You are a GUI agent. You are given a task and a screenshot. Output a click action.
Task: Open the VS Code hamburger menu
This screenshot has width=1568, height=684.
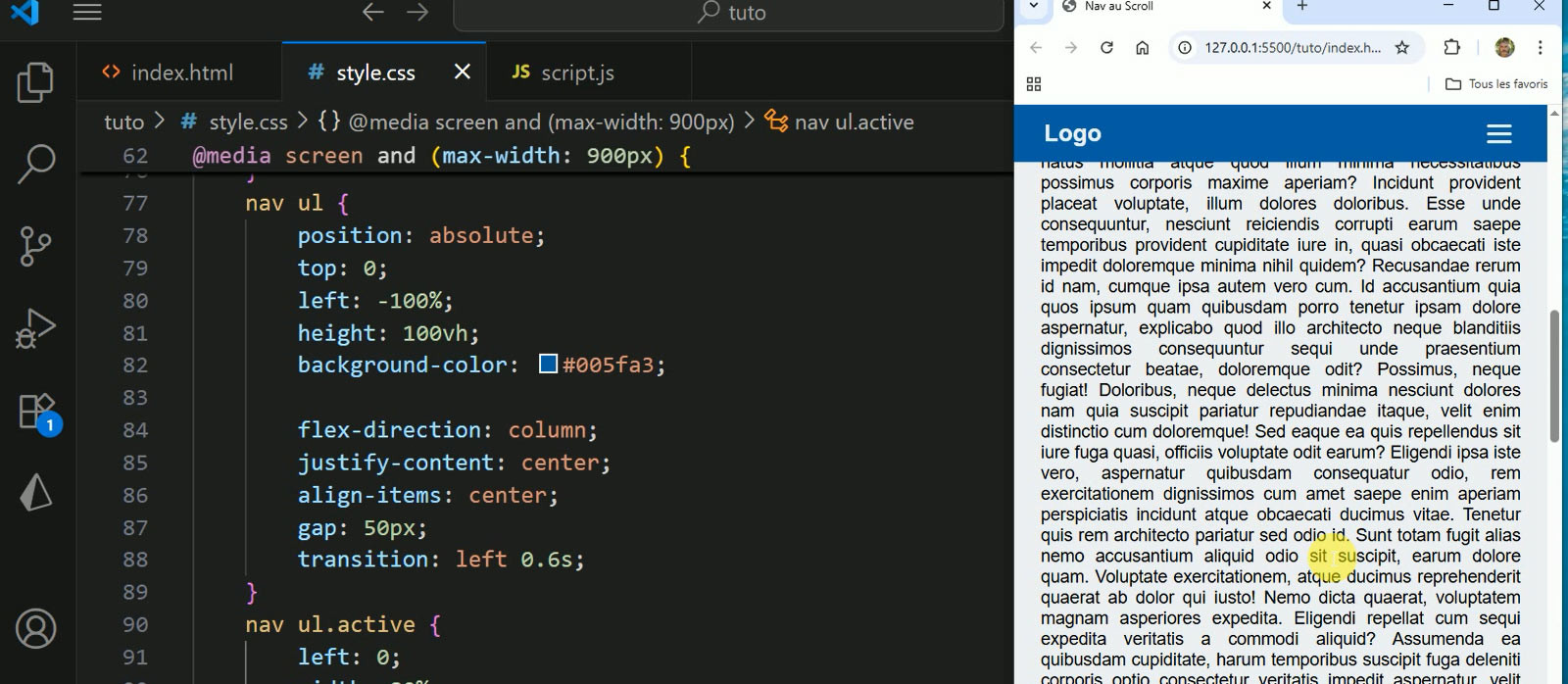(87, 12)
